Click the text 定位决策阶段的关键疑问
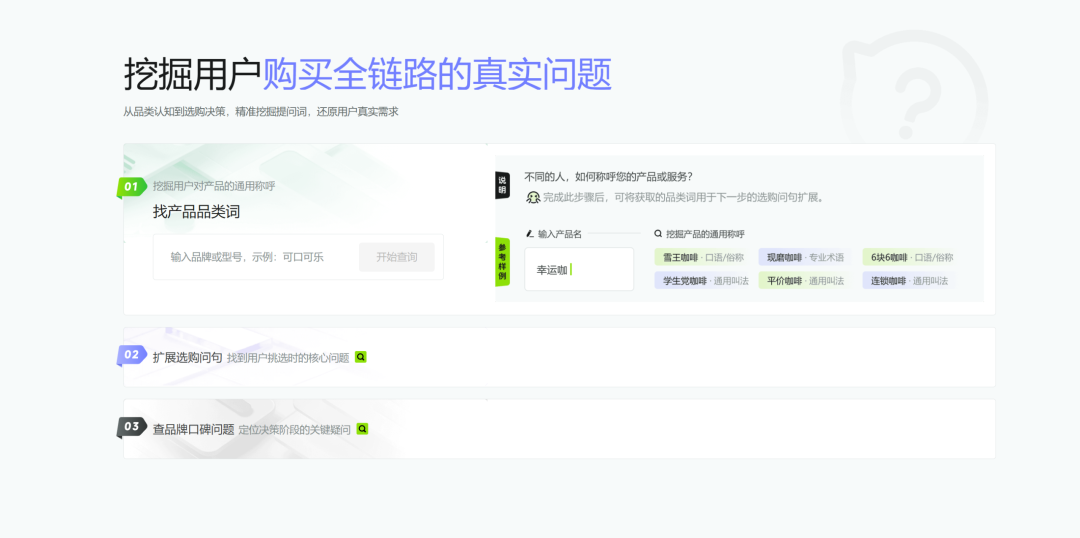1080x538 pixels. pyautogui.click(x=295, y=429)
